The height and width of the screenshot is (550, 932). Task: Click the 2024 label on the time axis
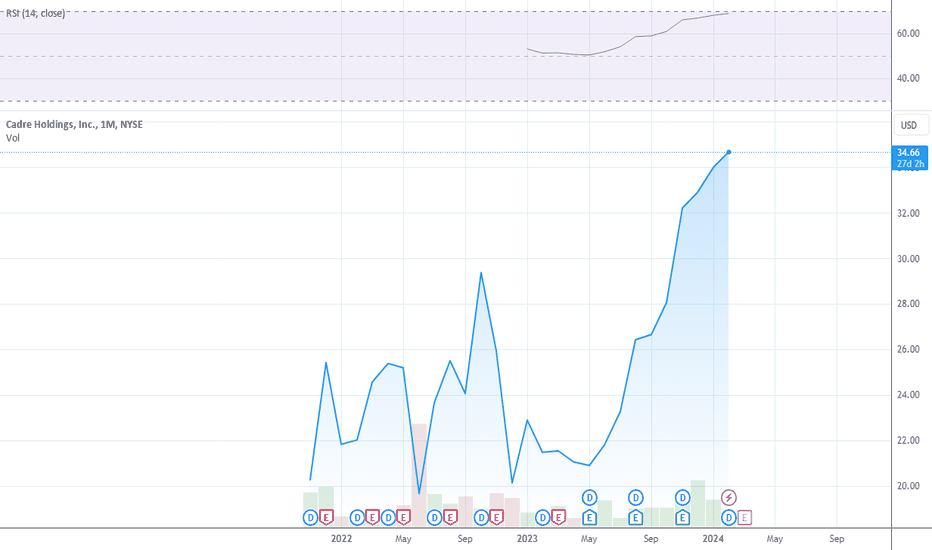click(713, 539)
